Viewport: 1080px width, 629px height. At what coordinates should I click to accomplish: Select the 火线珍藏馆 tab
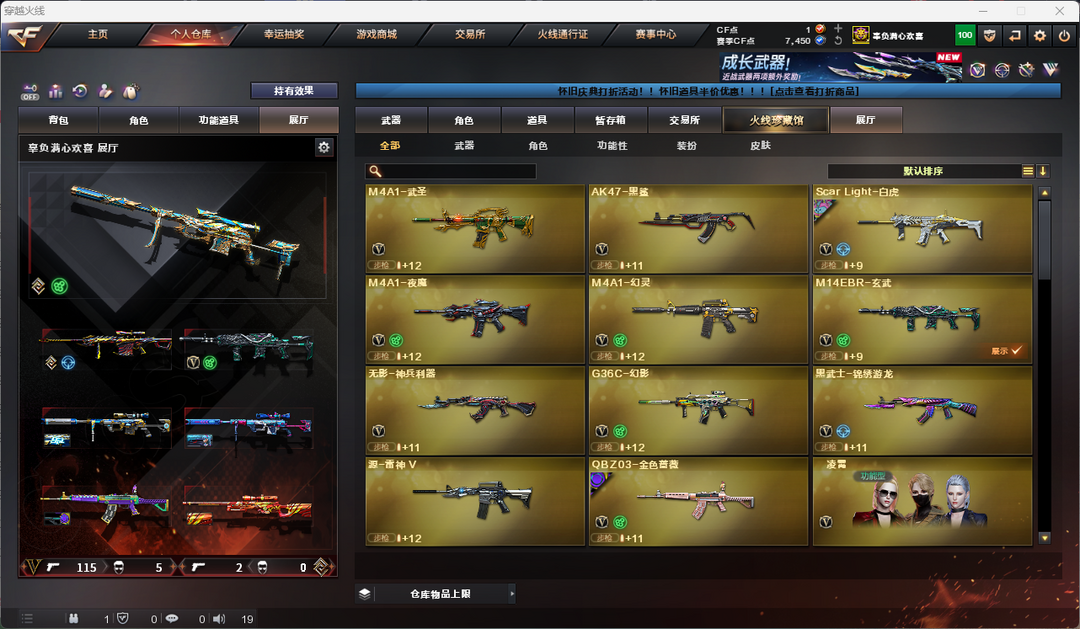coord(776,120)
